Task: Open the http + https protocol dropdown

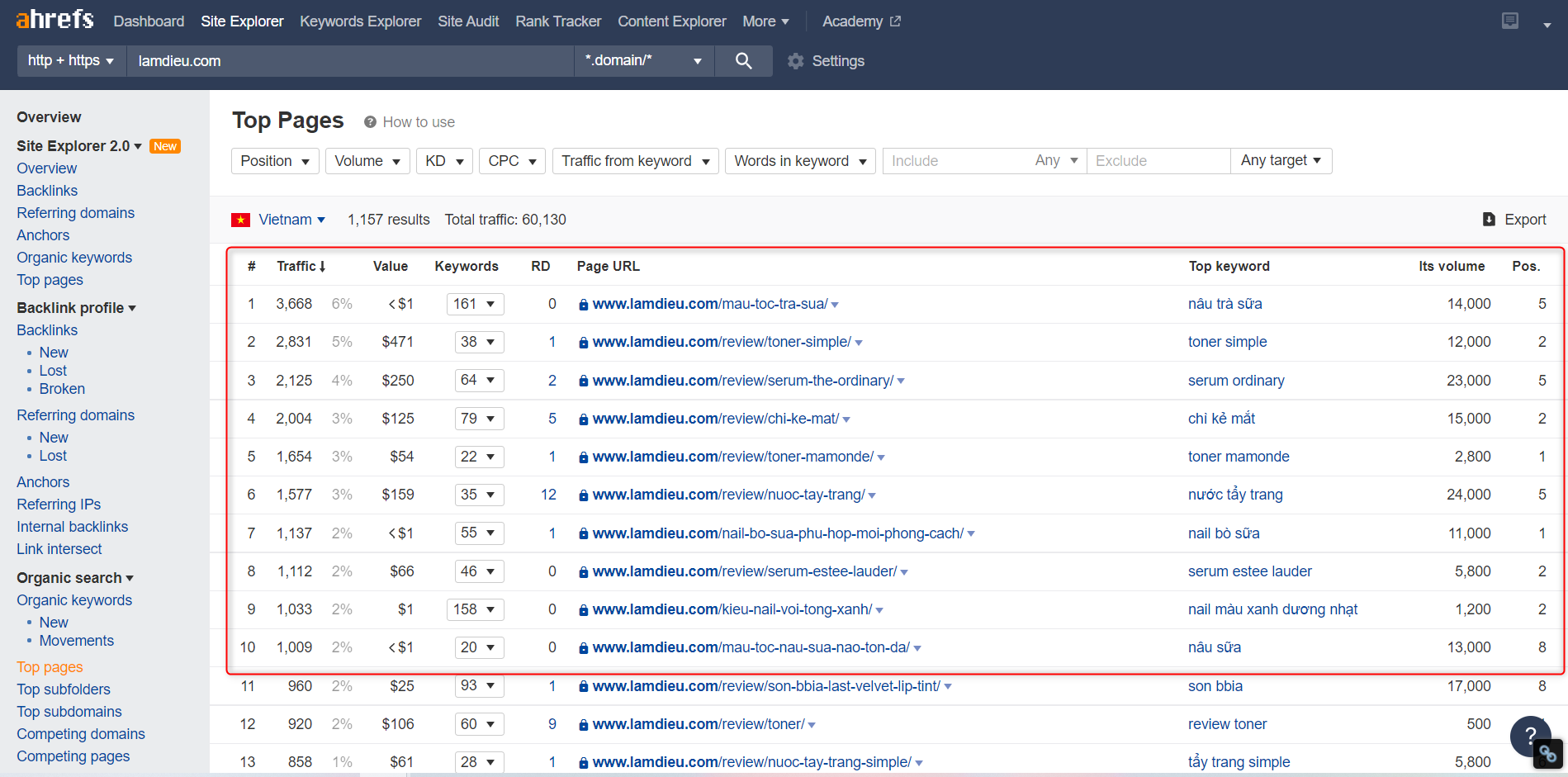Action: click(71, 60)
